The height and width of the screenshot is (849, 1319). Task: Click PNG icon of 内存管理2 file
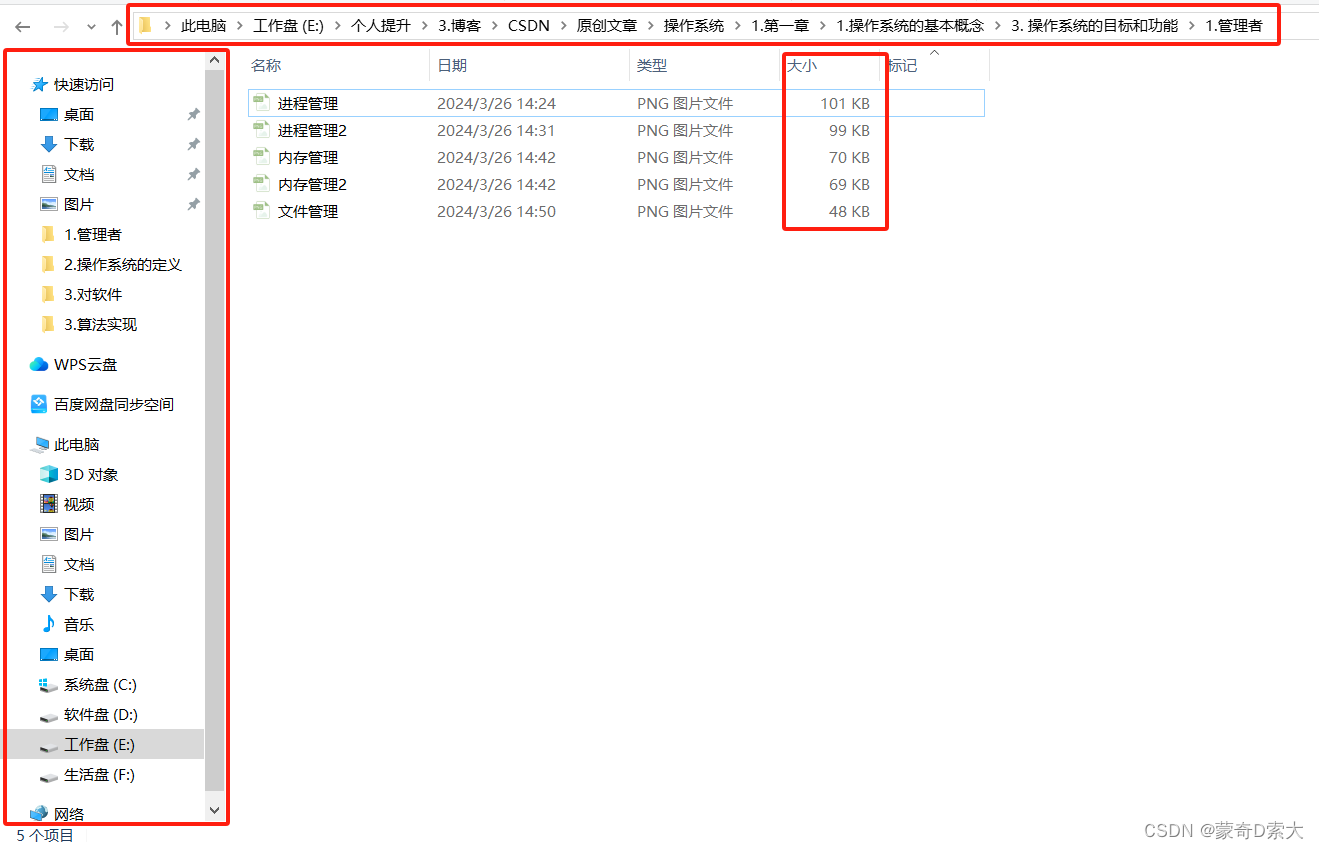[262, 184]
